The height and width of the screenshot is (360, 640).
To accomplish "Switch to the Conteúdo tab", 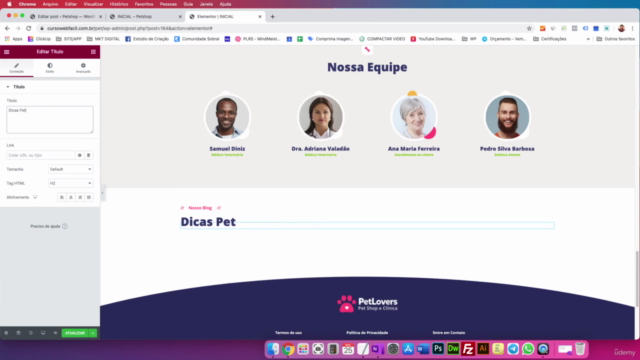I will tap(17, 68).
